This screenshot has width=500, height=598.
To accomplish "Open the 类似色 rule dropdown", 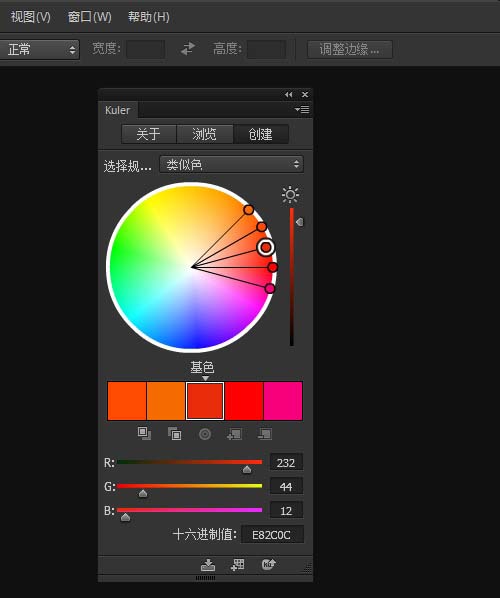I will point(232,164).
